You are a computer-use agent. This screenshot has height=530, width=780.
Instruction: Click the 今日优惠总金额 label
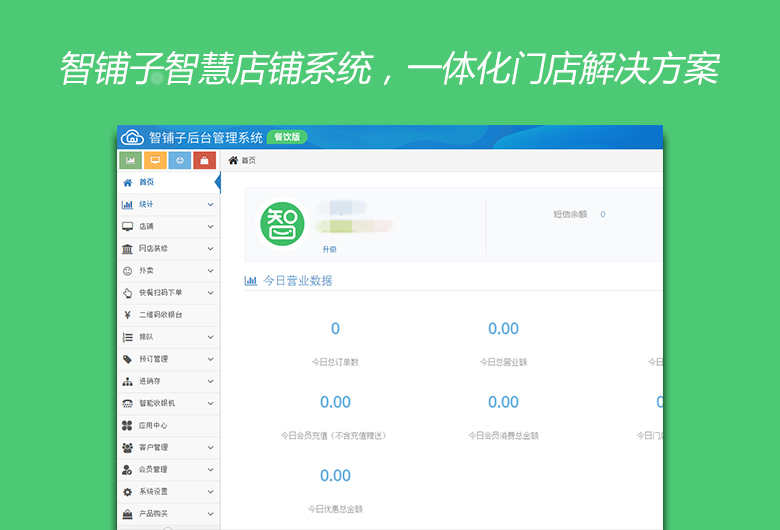click(x=335, y=509)
